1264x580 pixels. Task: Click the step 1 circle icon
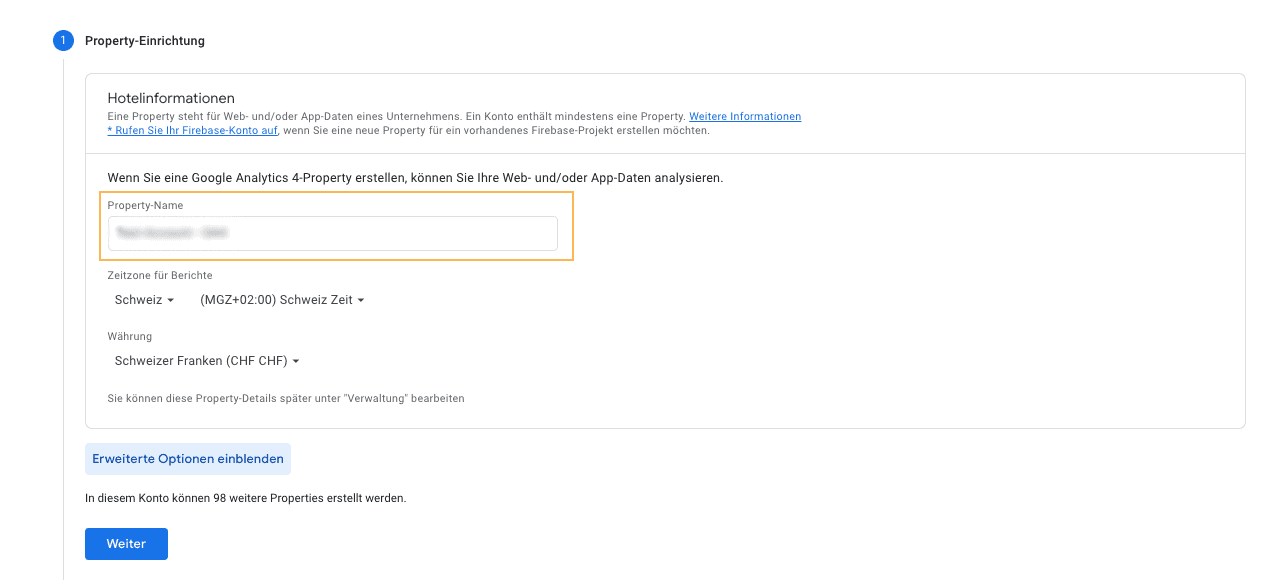coord(63,41)
